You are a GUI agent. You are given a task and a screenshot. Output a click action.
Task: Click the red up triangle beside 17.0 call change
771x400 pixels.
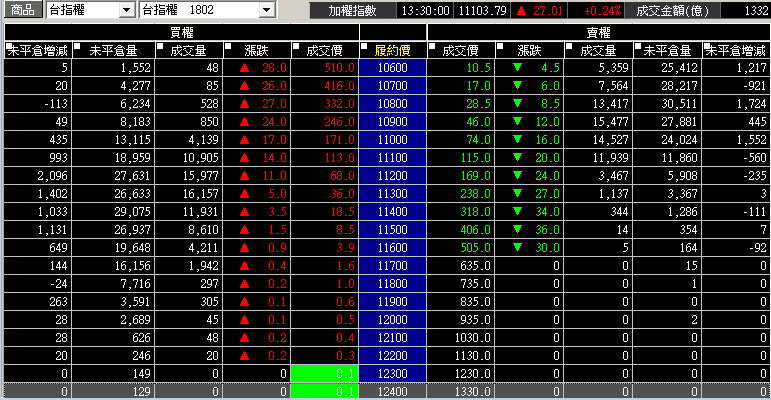[244, 140]
